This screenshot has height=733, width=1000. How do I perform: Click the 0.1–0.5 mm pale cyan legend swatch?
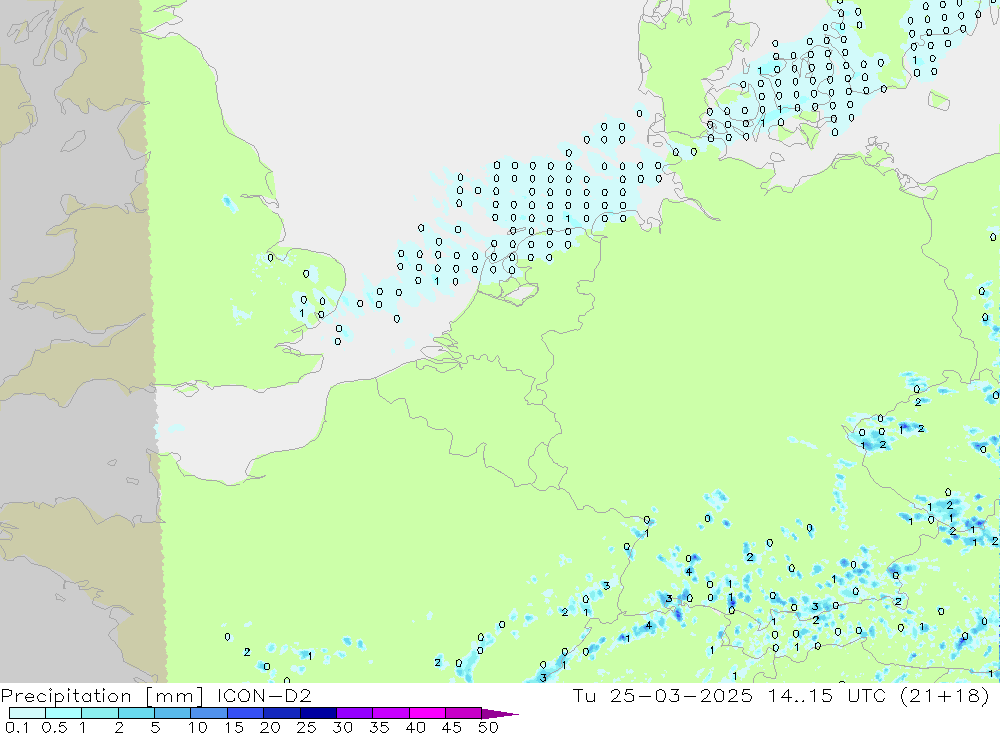tap(27, 713)
